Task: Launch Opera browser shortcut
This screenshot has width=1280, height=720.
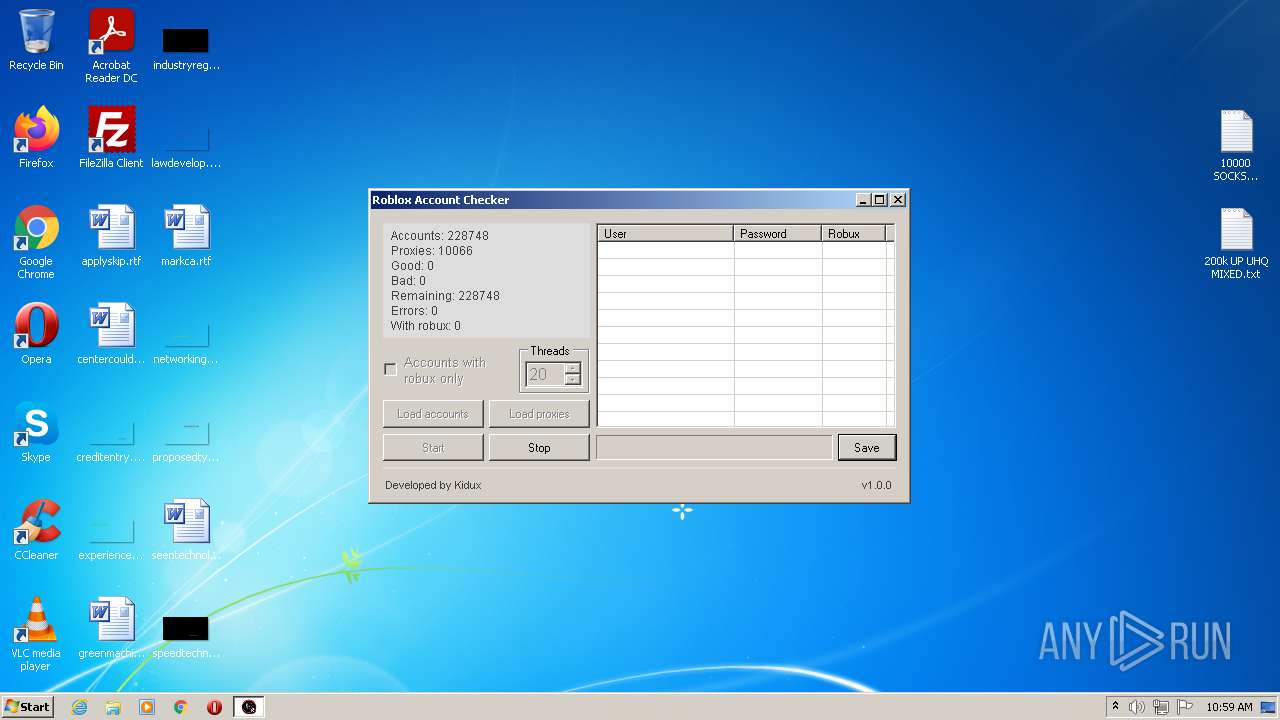Action: point(36,334)
